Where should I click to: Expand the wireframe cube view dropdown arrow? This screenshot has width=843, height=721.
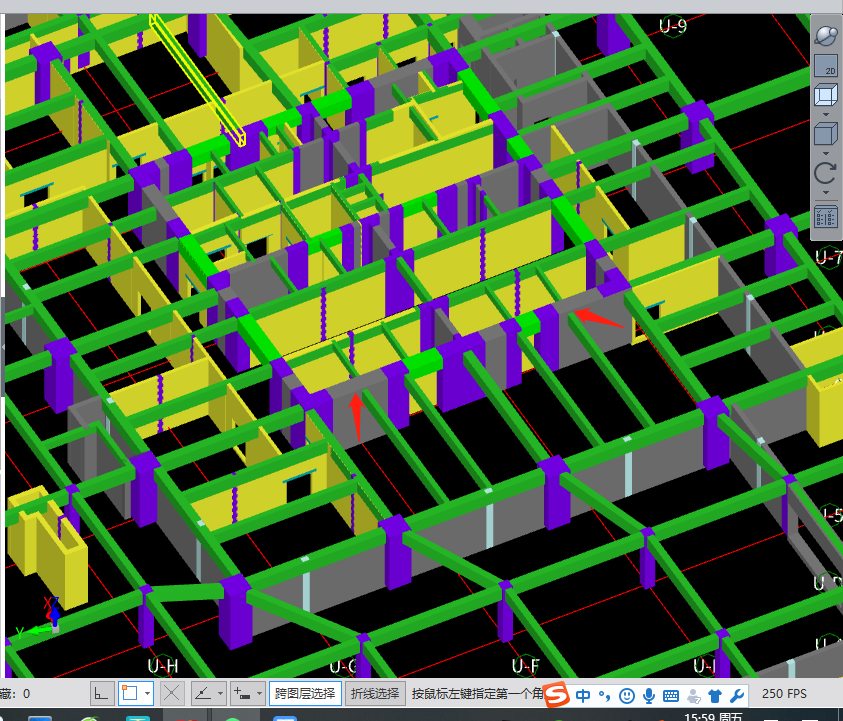pos(826,115)
